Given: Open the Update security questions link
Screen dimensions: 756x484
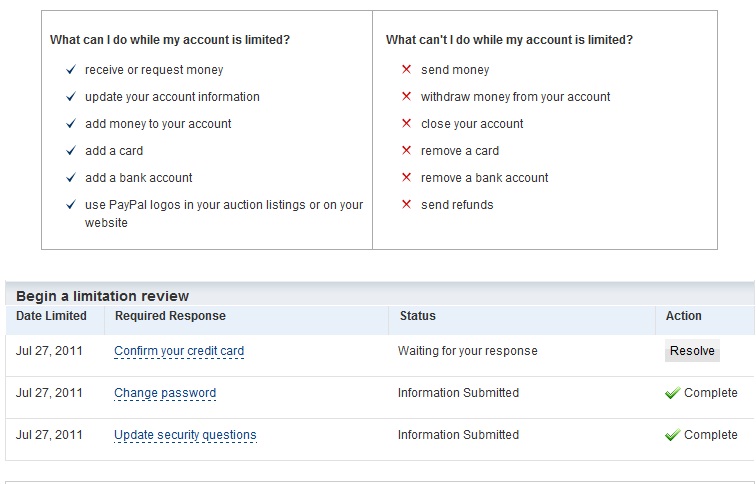Looking at the screenshot, I should click(x=185, y=436).
